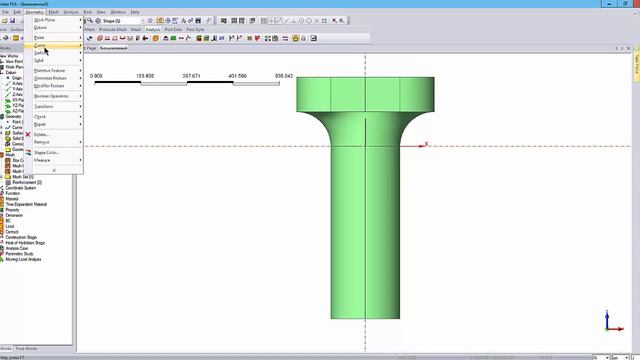
Task: Click the selected orange view icon
Action: tap(160, 20)
